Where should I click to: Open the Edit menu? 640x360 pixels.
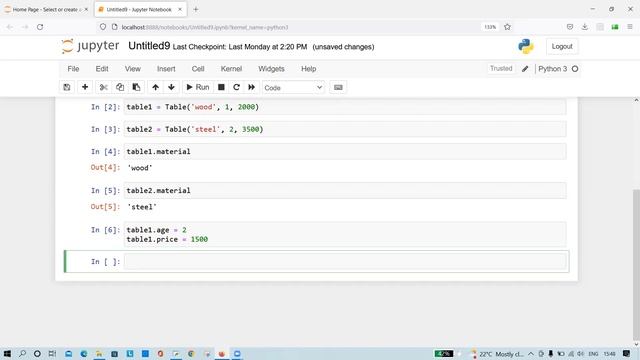102,69
